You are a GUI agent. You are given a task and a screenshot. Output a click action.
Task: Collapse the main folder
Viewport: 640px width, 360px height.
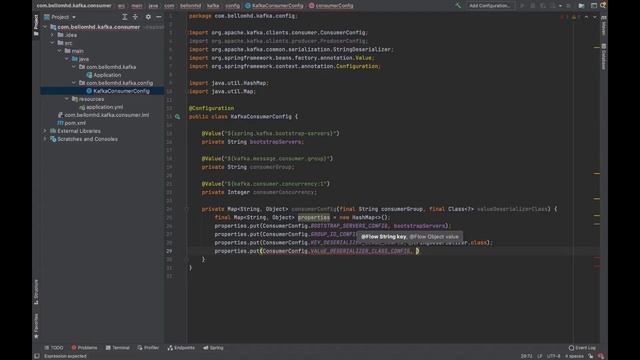60,51
